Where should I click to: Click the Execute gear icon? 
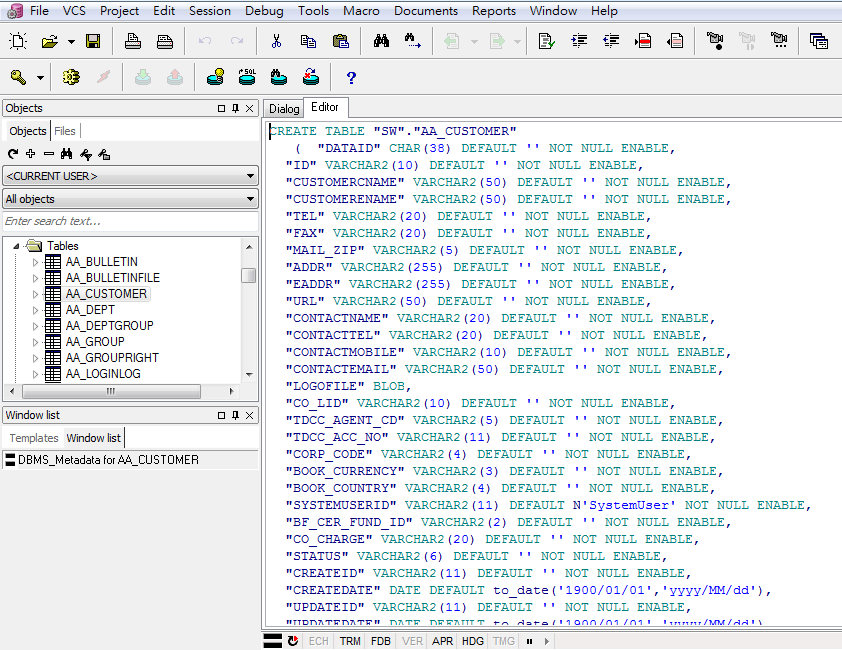pos(71,77)
